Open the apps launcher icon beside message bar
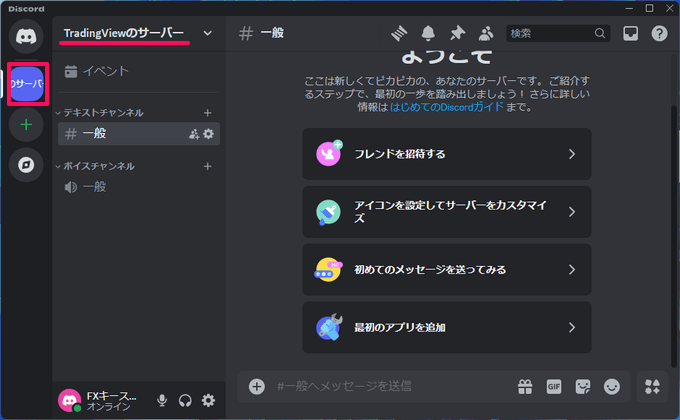Viewport: 680px width, 420px height. tap(652, 387)
